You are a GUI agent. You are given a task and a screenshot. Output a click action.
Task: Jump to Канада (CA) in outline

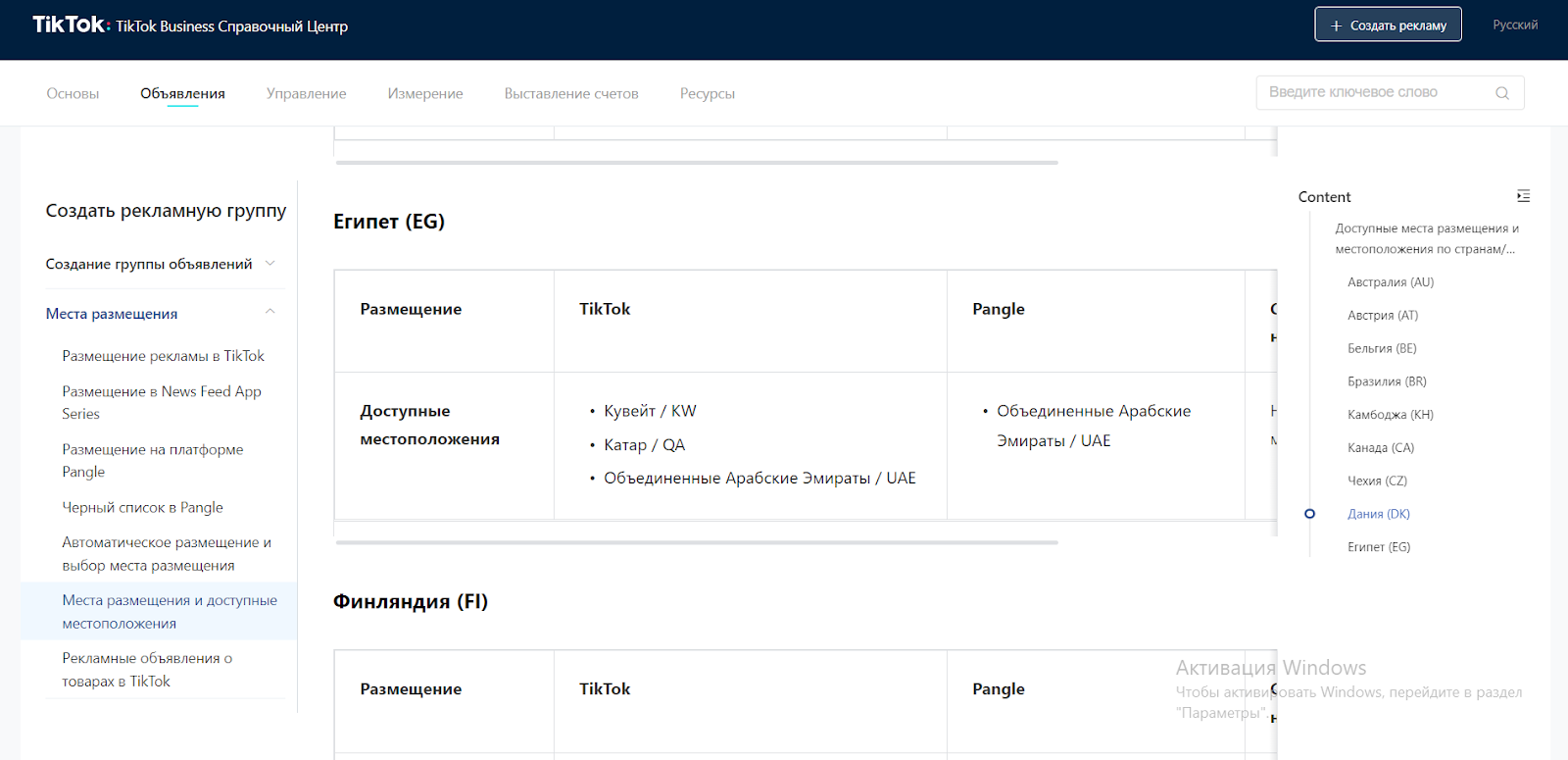[x=1381, y=448]
